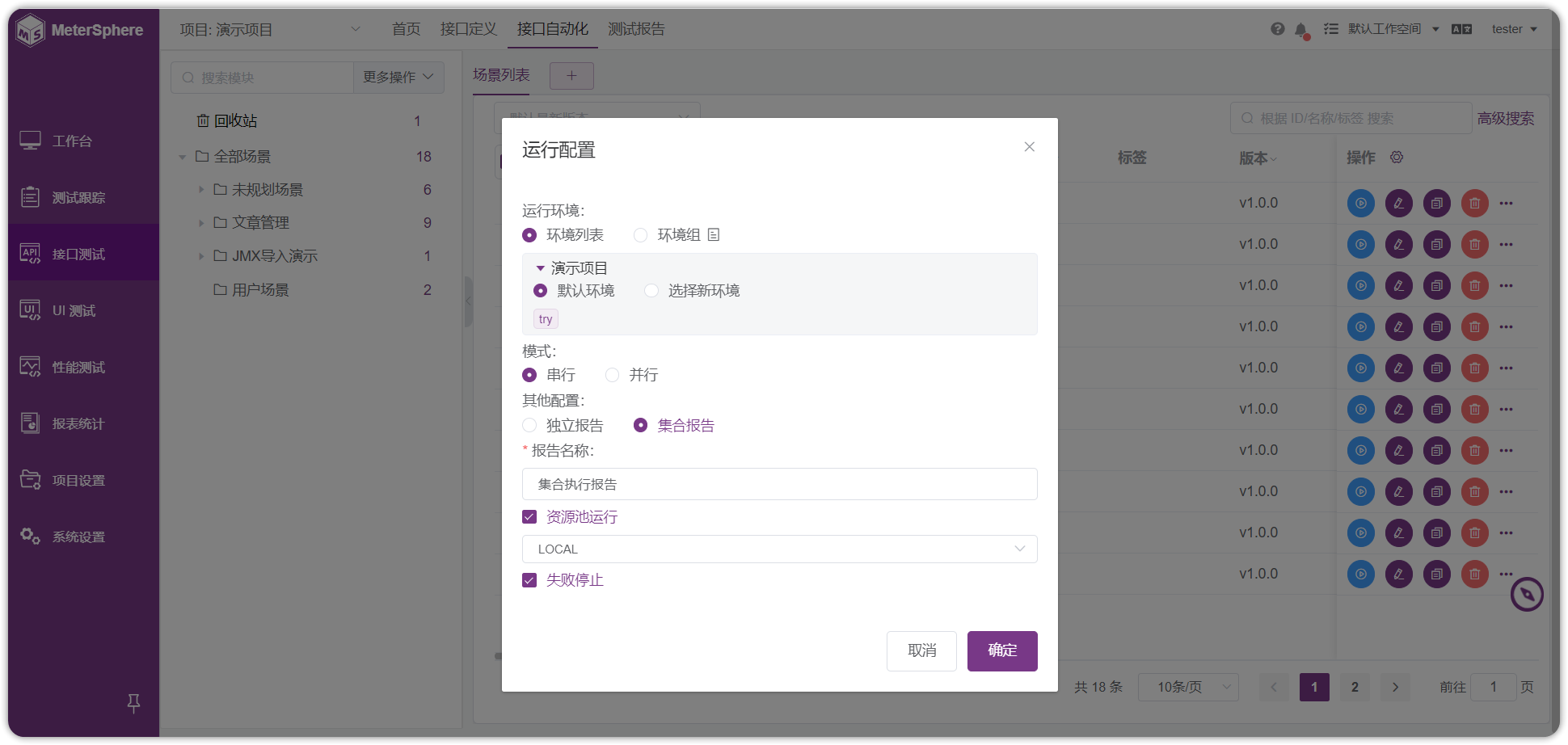The height and width of the screenshot is (745, 1568).
Task: Confirm with the 确定 button
Action: click(x=1002, y=651)
